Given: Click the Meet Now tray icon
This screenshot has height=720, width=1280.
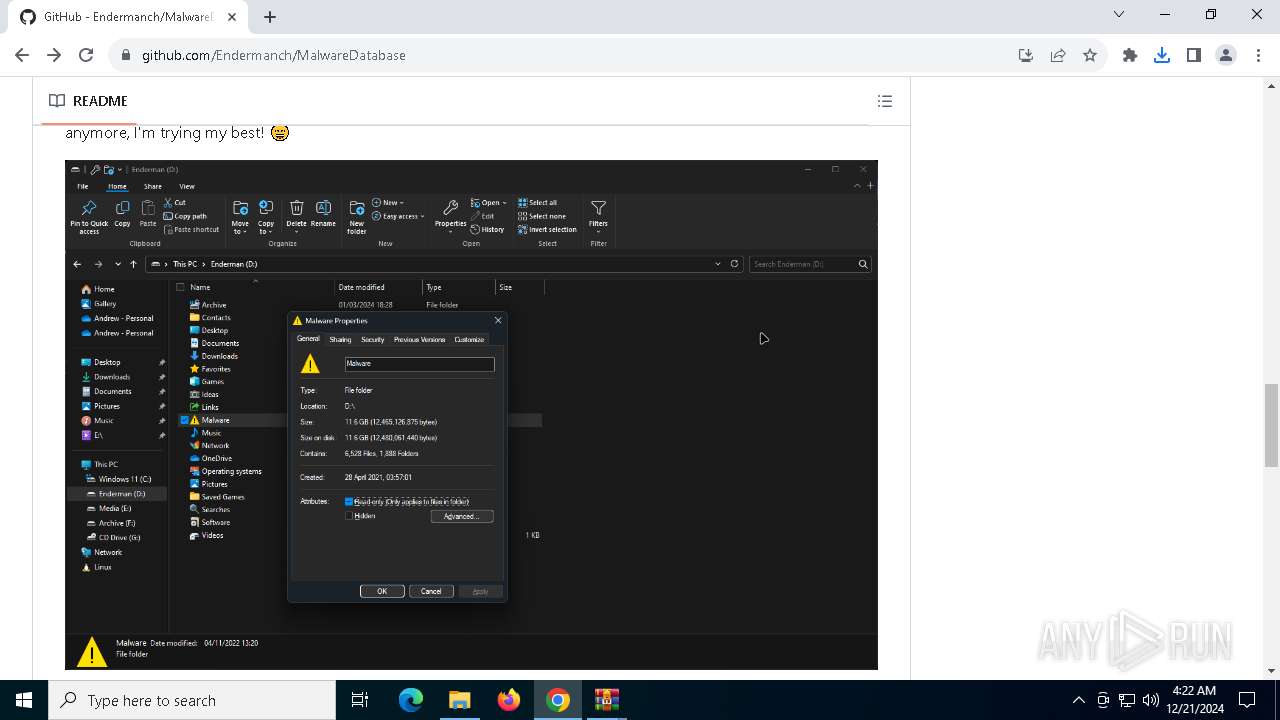Looking at the screenshot, I should point(1103,700).
